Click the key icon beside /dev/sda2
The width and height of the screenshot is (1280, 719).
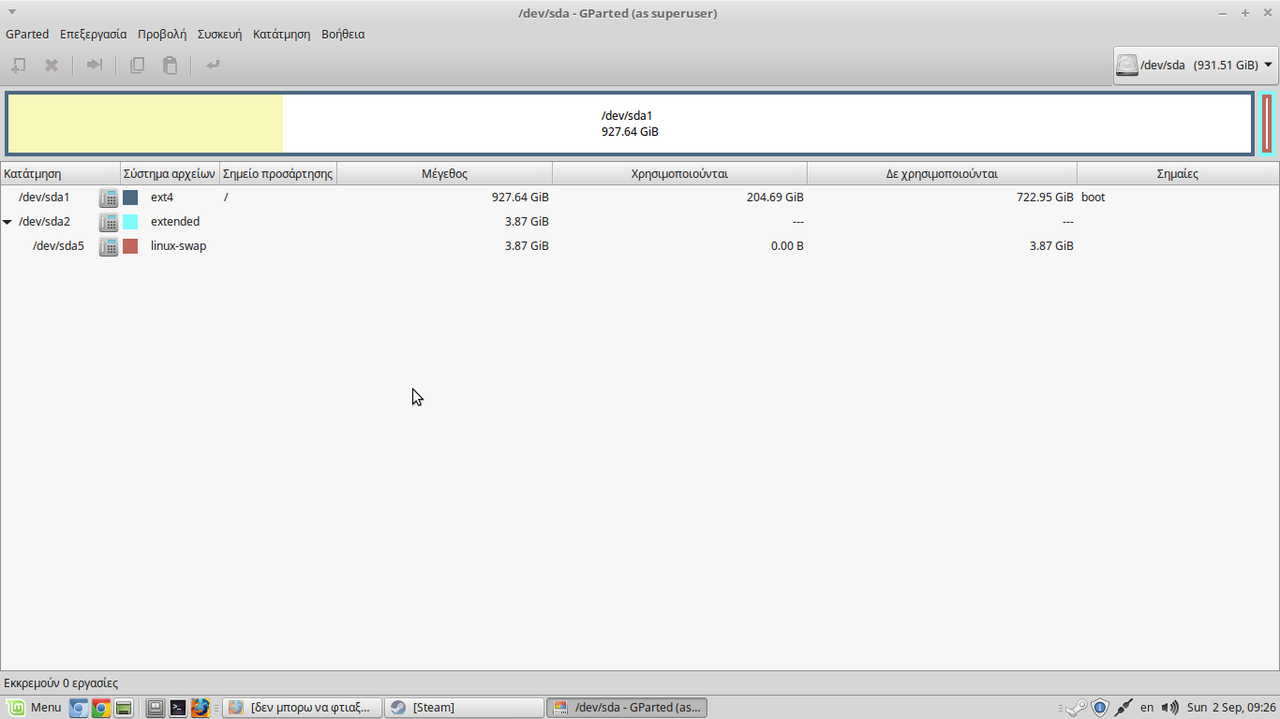pyautogui.click(x=108, y=221)
